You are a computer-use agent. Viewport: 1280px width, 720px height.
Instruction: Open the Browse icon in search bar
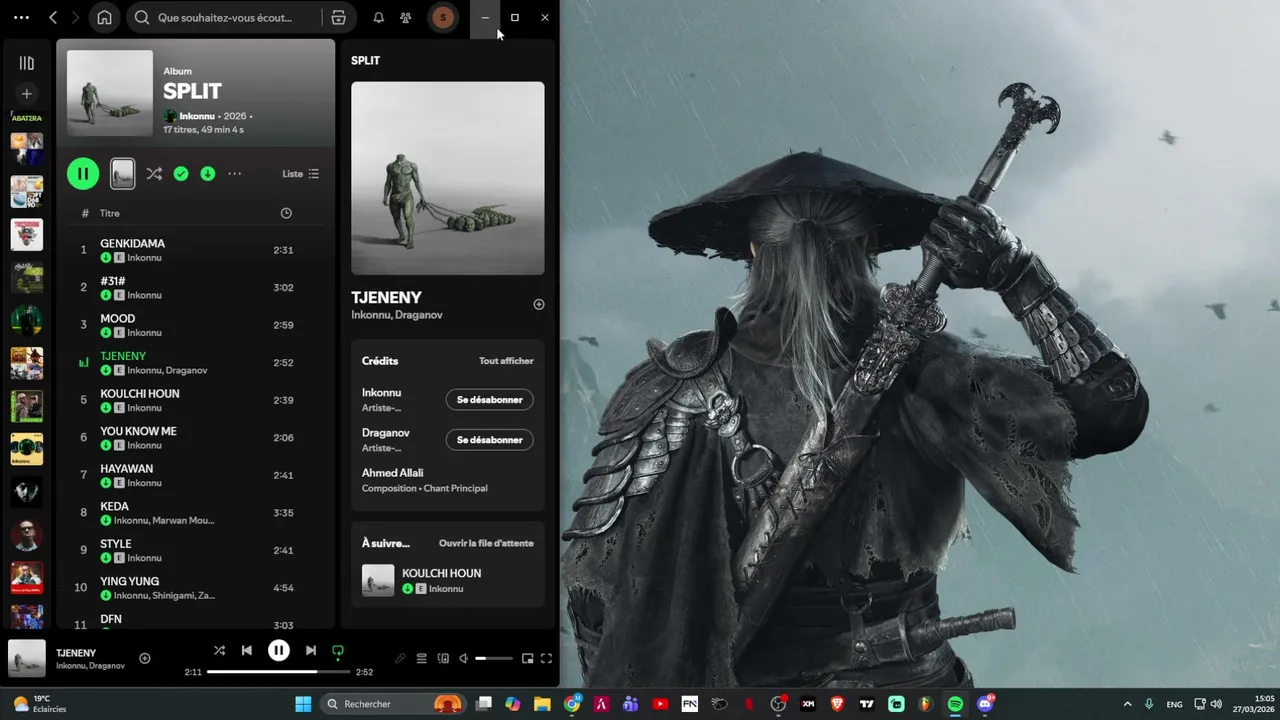[339, 17]
